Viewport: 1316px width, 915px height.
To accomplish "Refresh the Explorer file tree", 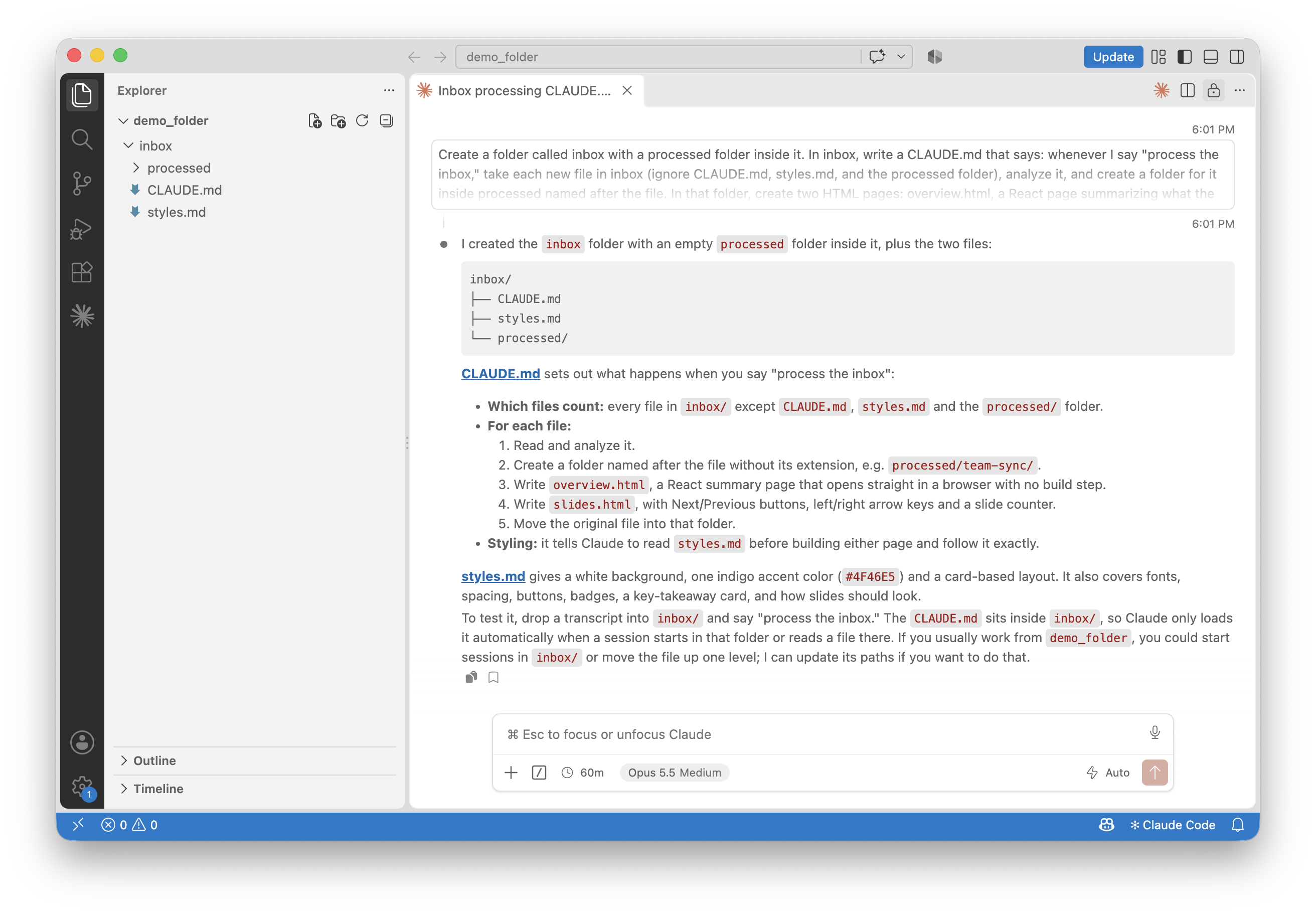I will coord(362,121).
